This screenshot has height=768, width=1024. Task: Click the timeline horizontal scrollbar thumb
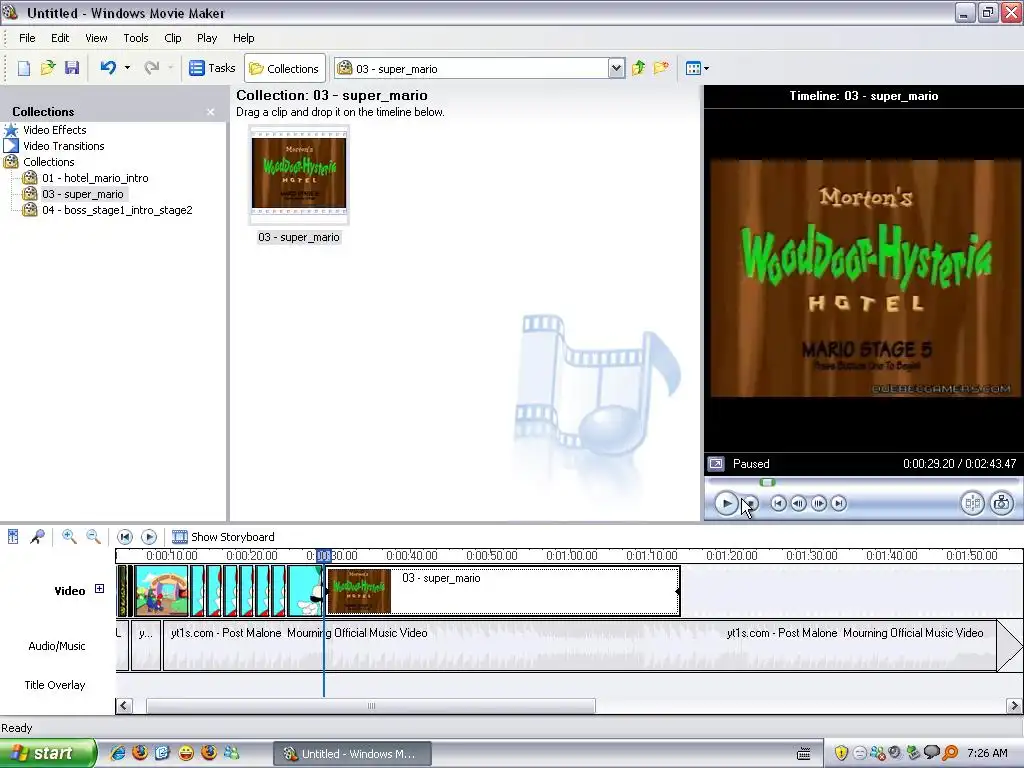point(371,705)
